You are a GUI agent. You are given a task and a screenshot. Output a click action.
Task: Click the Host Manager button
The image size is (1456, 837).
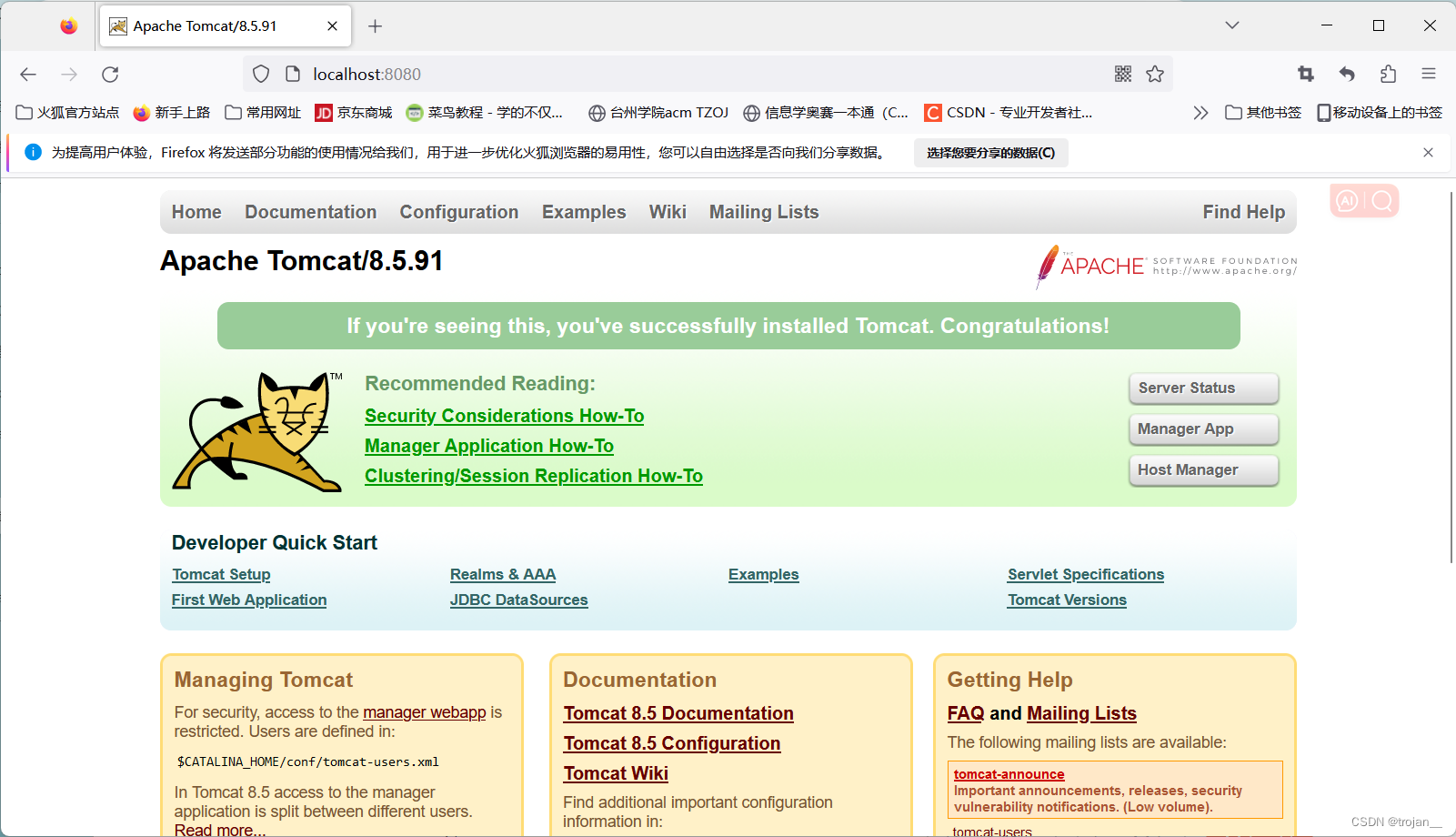pos(1203,470)
